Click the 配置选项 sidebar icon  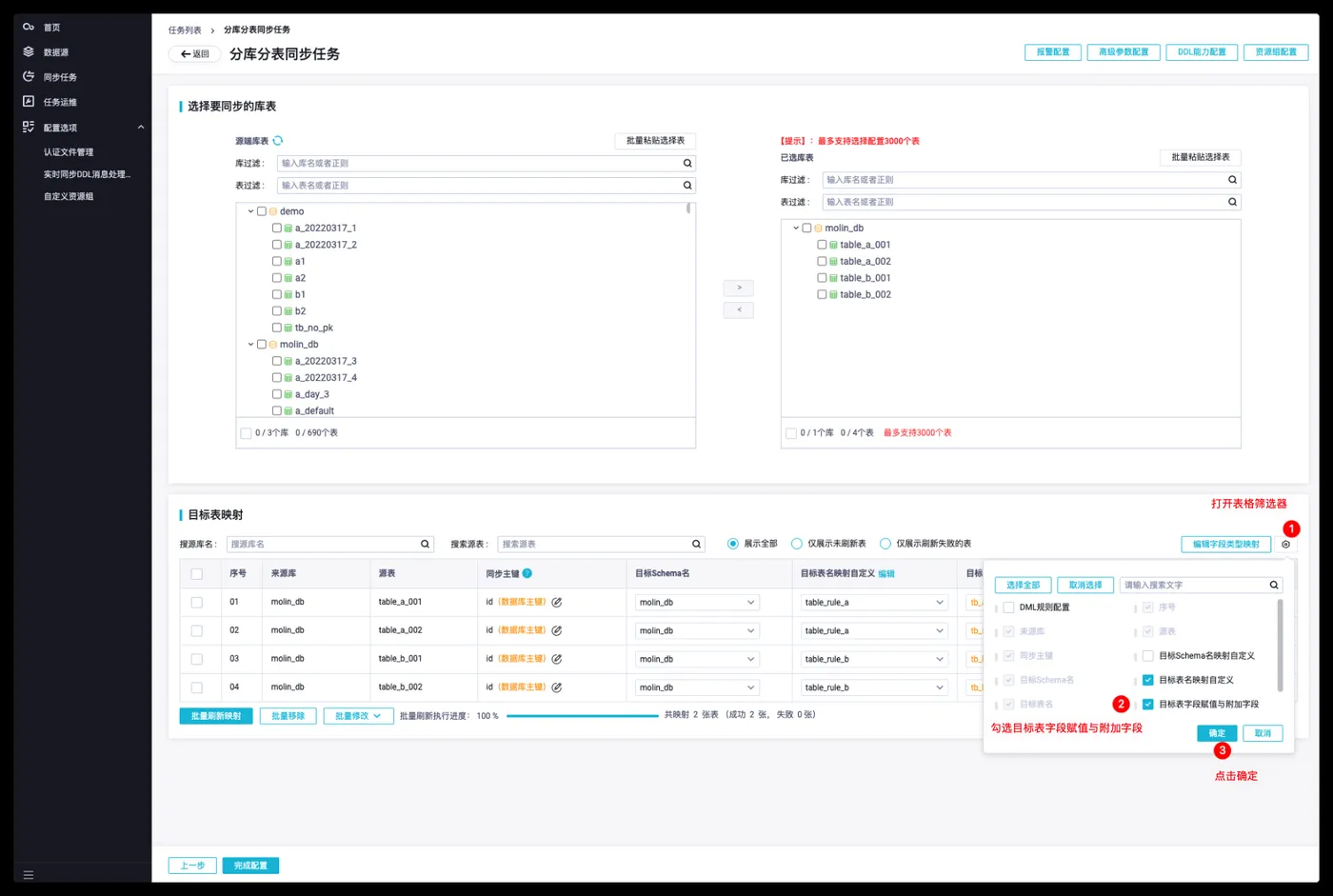pyautogui.click(x=29, y=127)
